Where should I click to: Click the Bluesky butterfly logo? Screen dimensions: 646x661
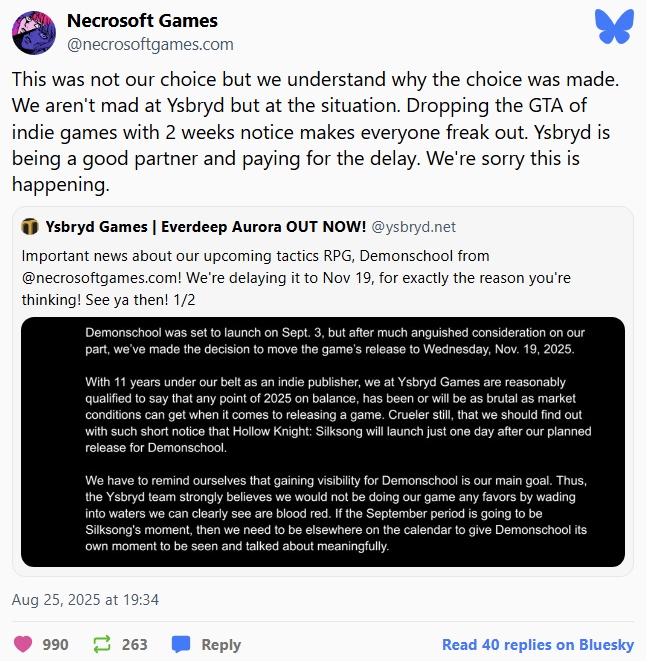pyautogui.click(x=614, y=26)
